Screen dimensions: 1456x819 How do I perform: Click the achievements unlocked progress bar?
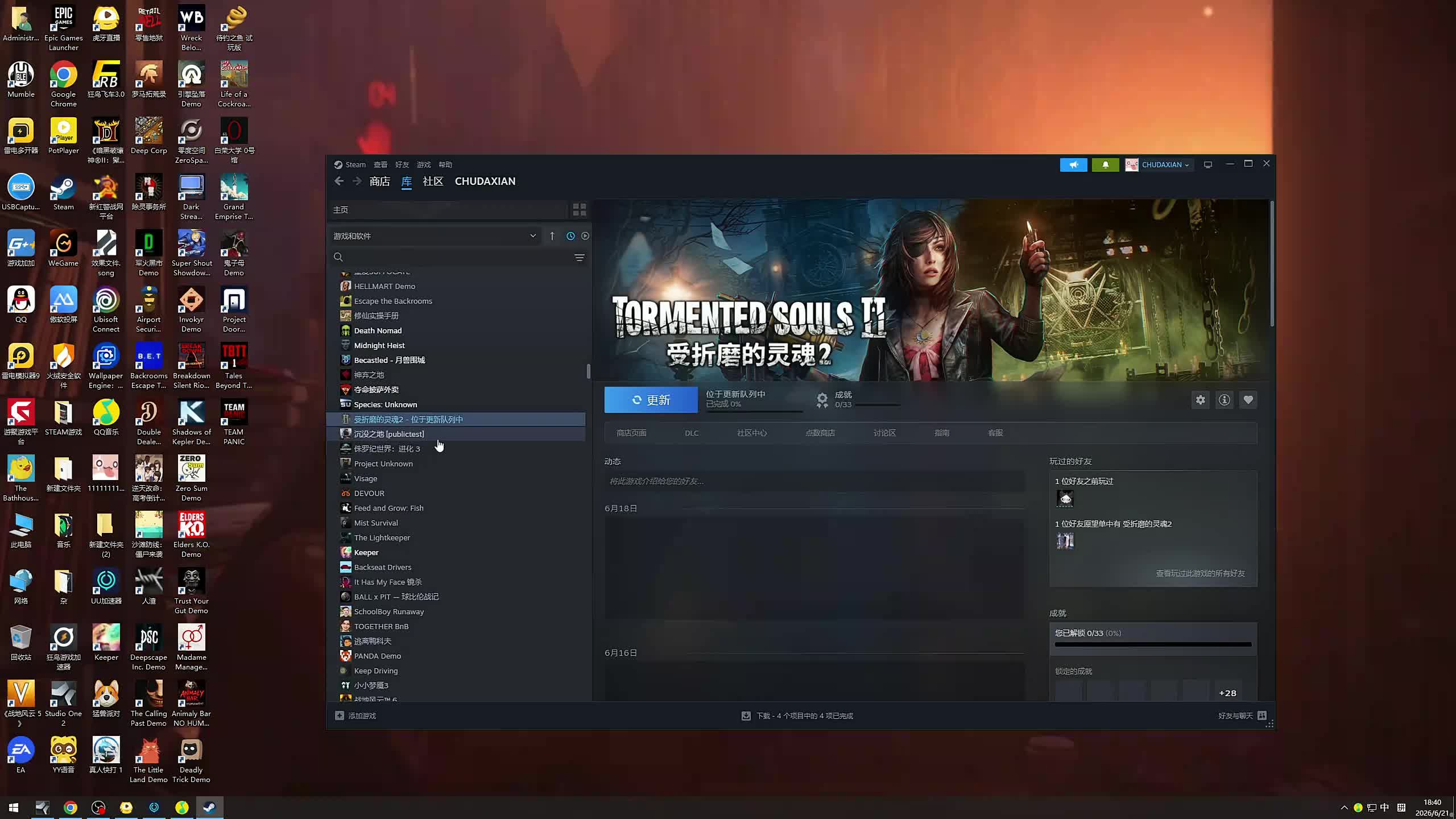point(1153,644)
